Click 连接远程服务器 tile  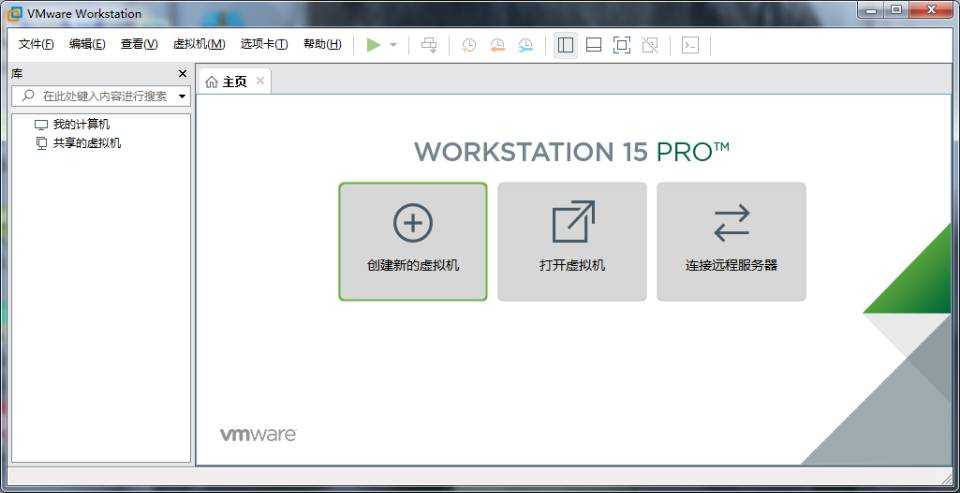[732, 241]
